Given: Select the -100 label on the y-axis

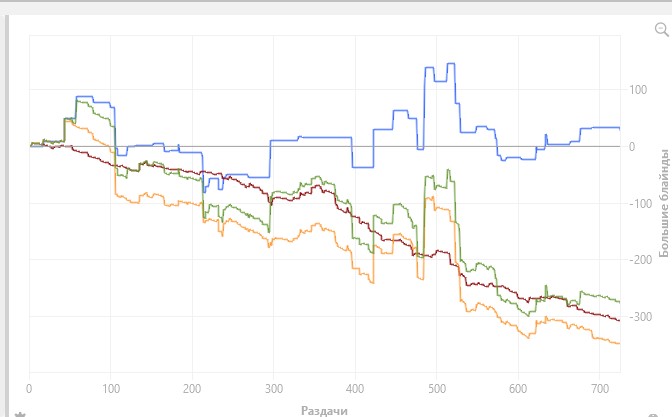Looking at the screenshot, I should tap(640, 204).
